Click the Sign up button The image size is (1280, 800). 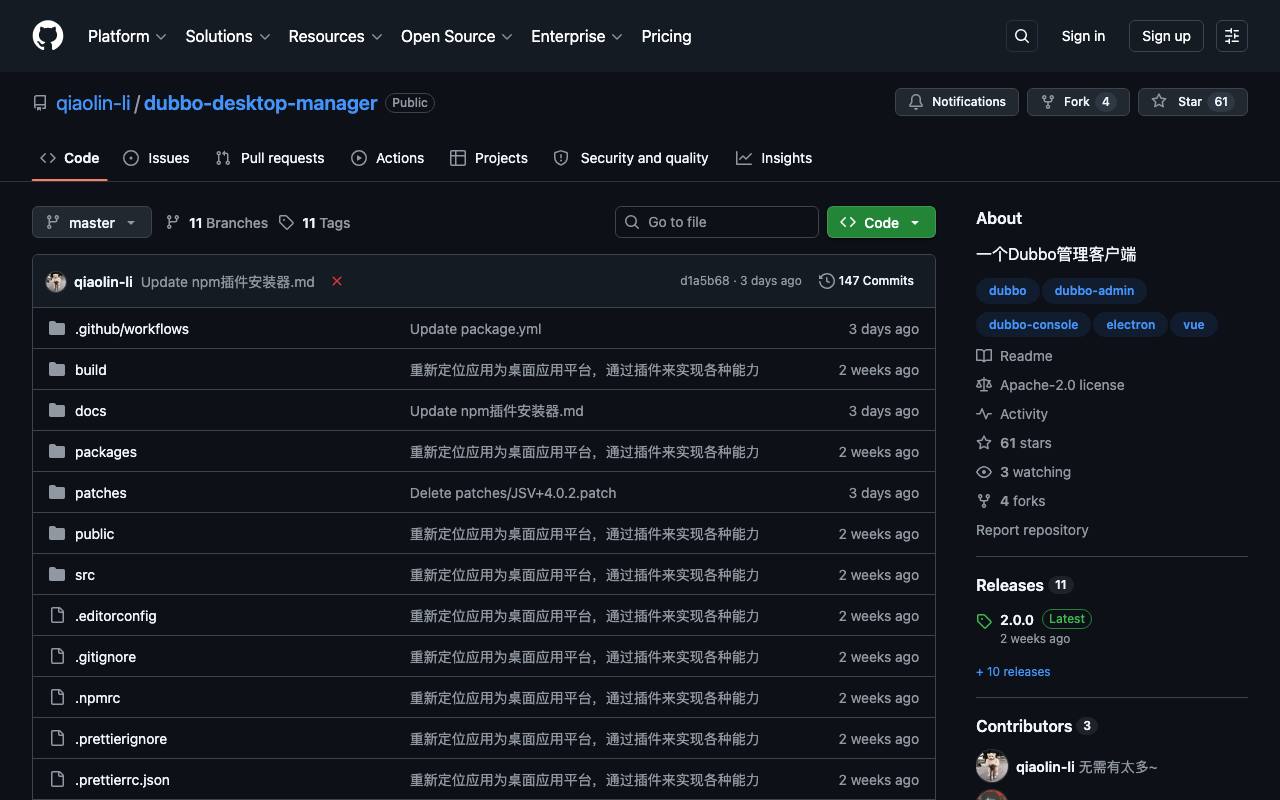click(x=1166, y=36)
